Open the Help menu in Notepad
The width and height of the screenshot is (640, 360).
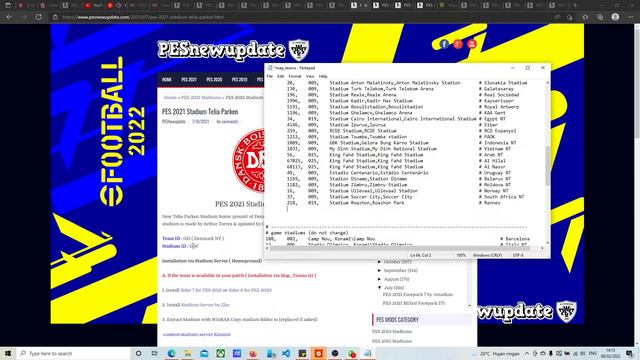323,76
